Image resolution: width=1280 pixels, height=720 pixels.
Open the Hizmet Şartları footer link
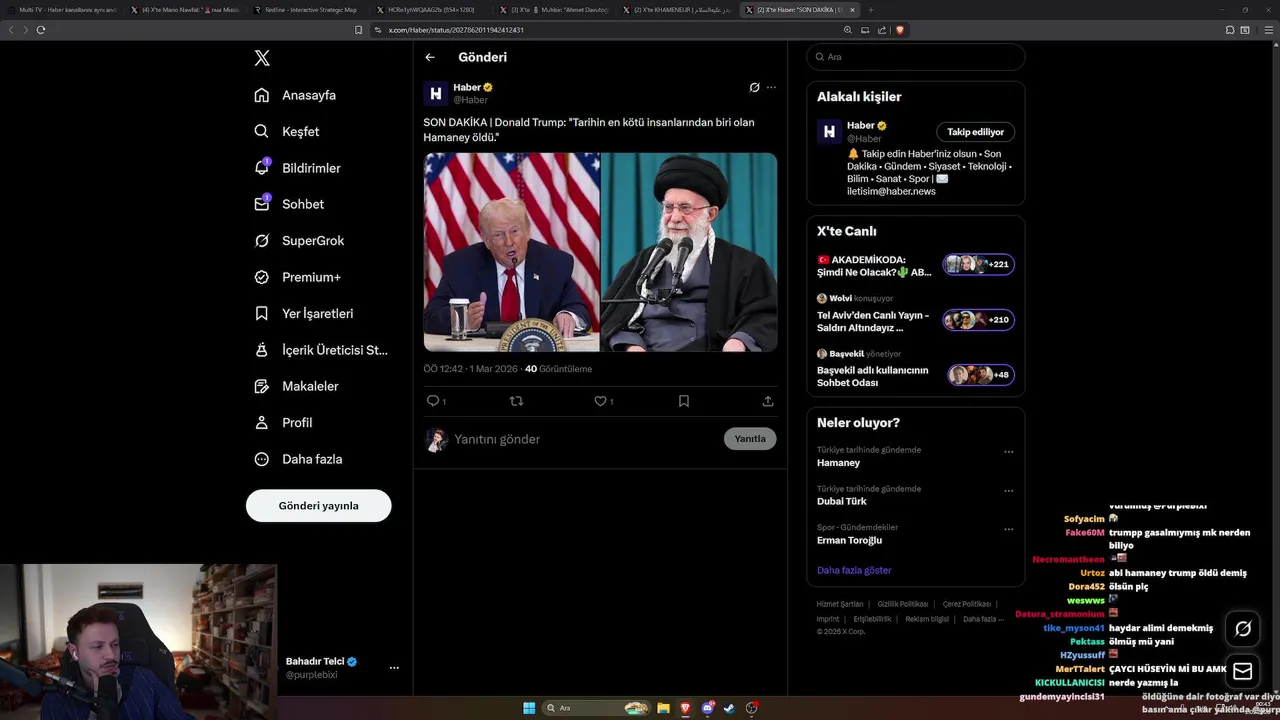[840, 604]
